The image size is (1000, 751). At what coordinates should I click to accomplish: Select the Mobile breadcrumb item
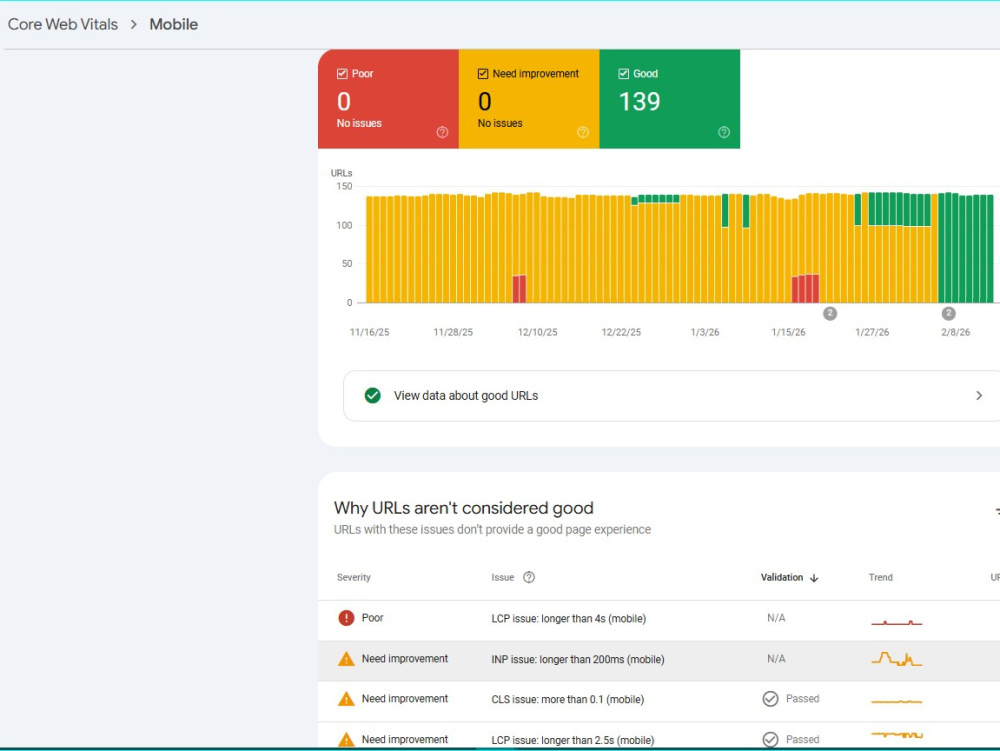tap(173, 24)
